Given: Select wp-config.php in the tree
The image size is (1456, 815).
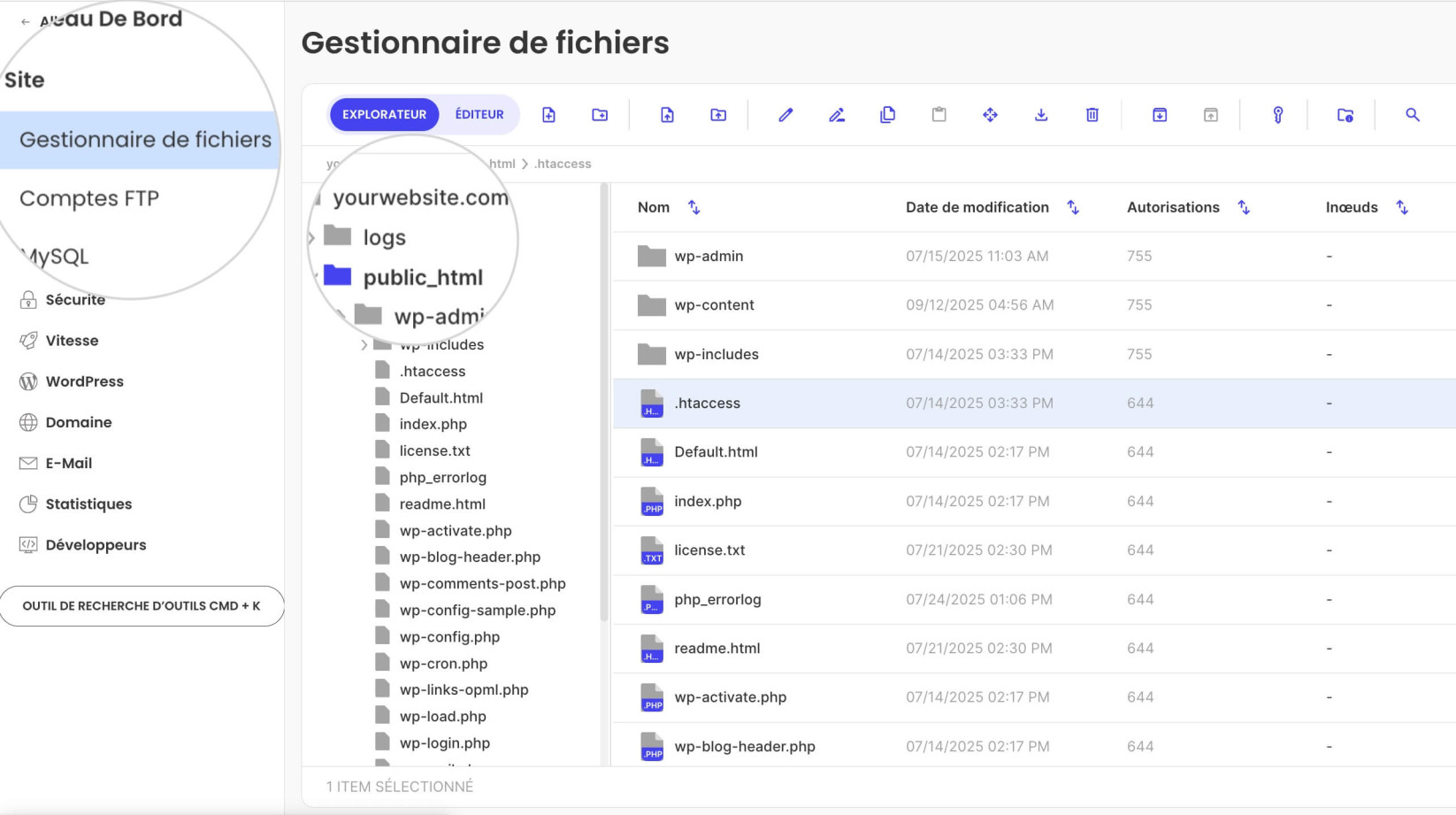Looking at the screenshot, I should tap(449, 637).
